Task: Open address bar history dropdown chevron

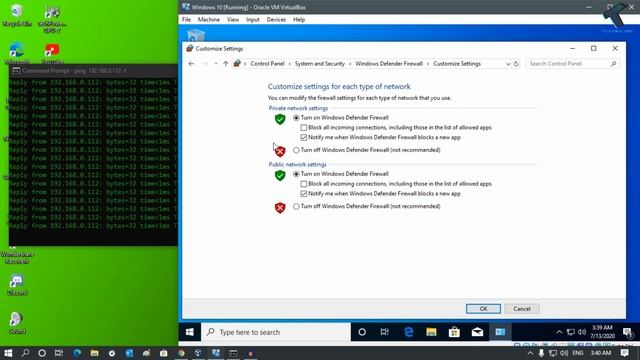Action: (508, 64)
